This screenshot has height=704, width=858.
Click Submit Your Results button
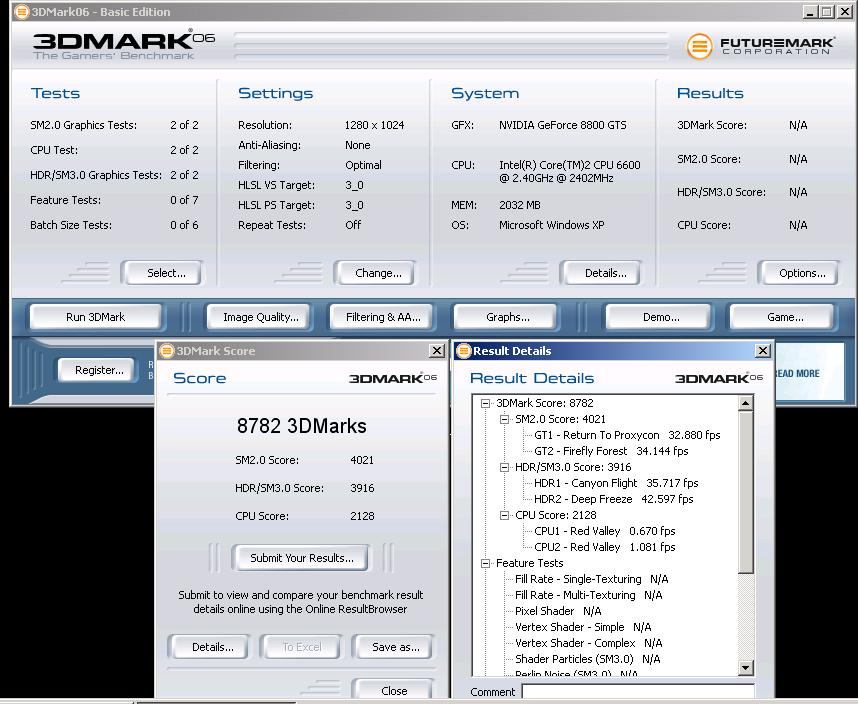(x=300, y=558)
